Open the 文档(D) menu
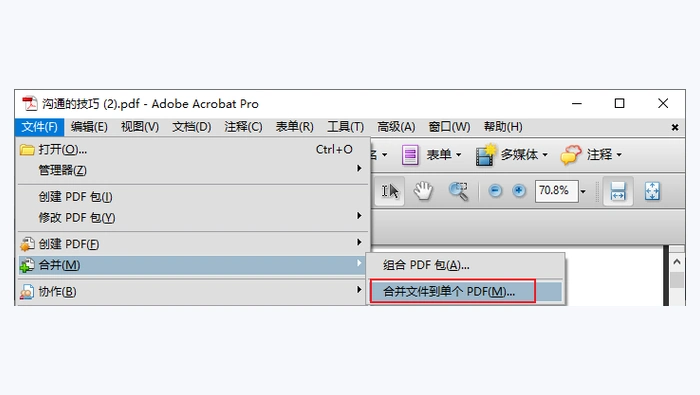The image size is (700, 395). (x=192, y=127)
